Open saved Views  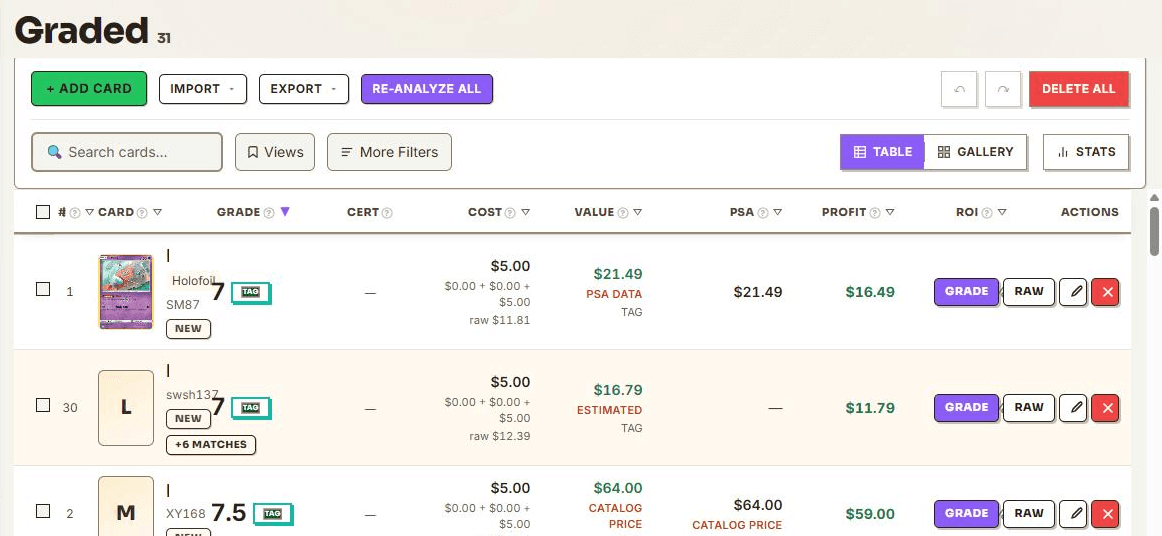275,152
